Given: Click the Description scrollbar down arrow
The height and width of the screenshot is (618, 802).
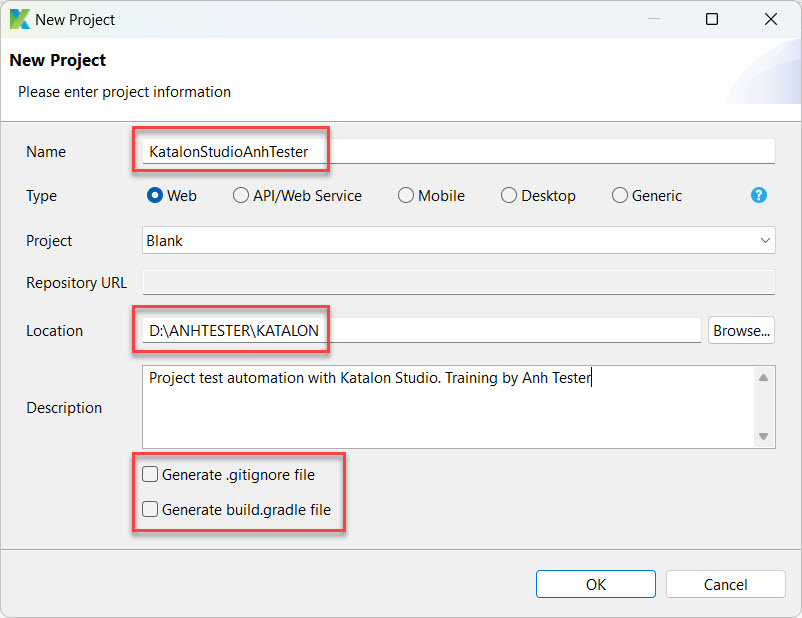Looking at the screenshot, I should (764, 436).
